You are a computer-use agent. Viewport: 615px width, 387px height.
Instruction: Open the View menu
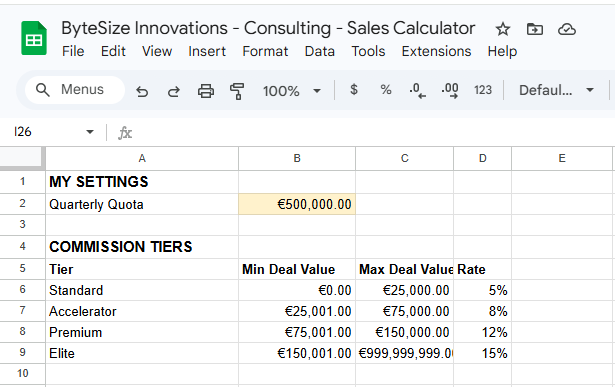click(157, 51)
